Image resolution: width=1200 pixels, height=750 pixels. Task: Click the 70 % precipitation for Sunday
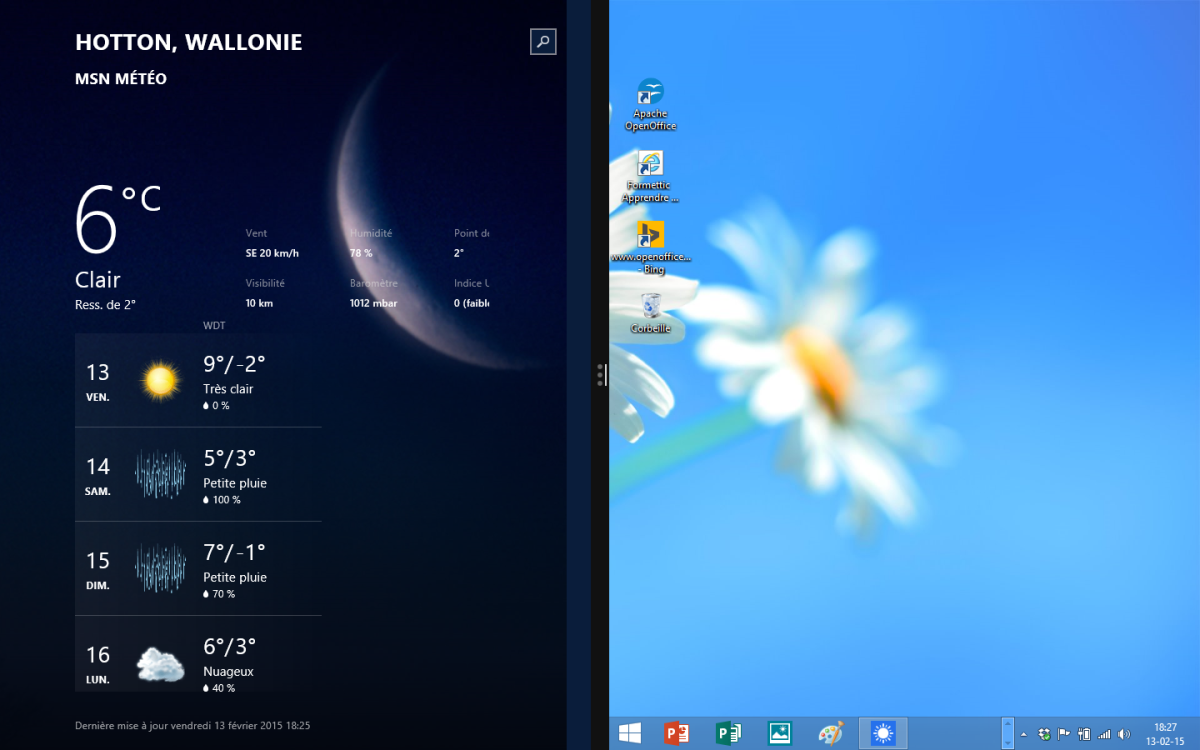point(219,594)
